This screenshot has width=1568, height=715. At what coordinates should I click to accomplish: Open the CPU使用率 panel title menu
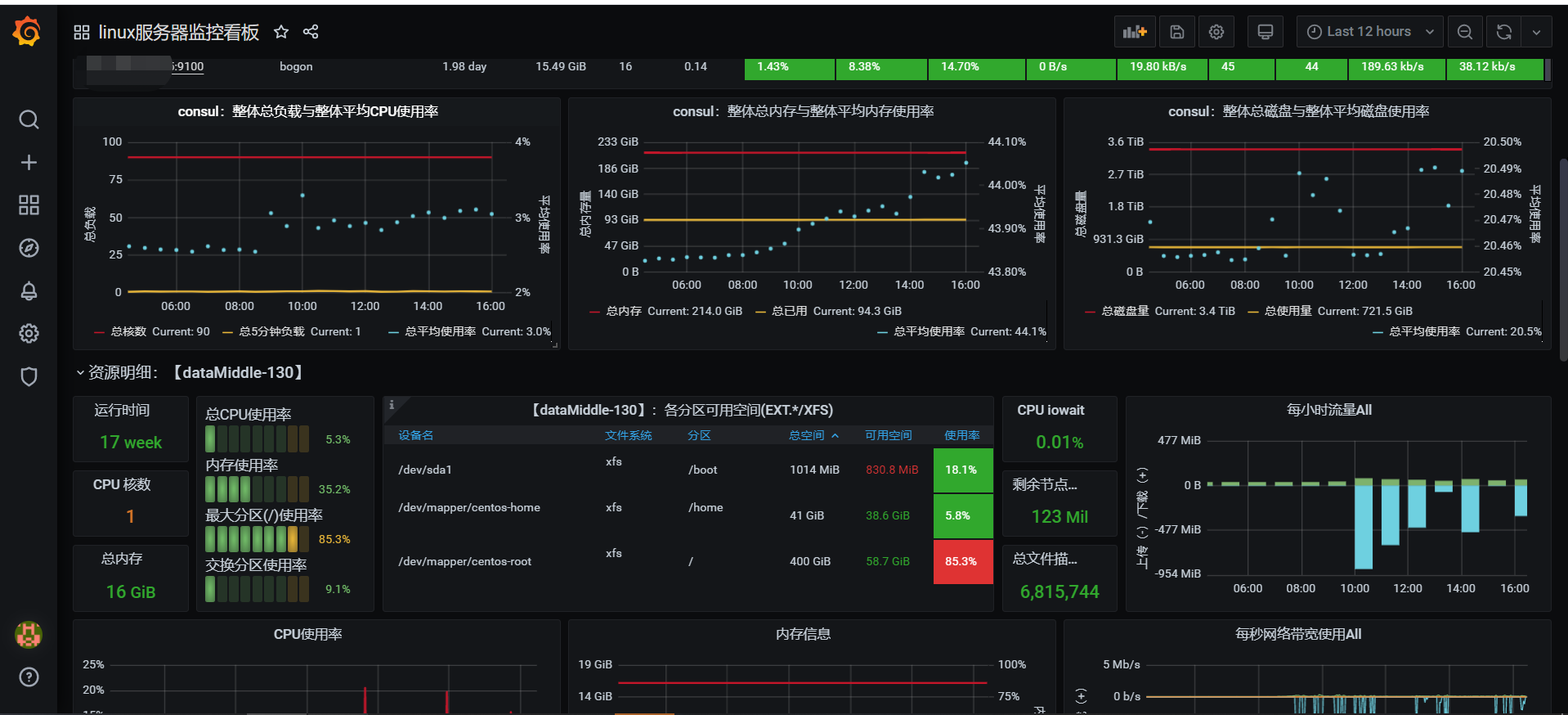pos(308,634)
